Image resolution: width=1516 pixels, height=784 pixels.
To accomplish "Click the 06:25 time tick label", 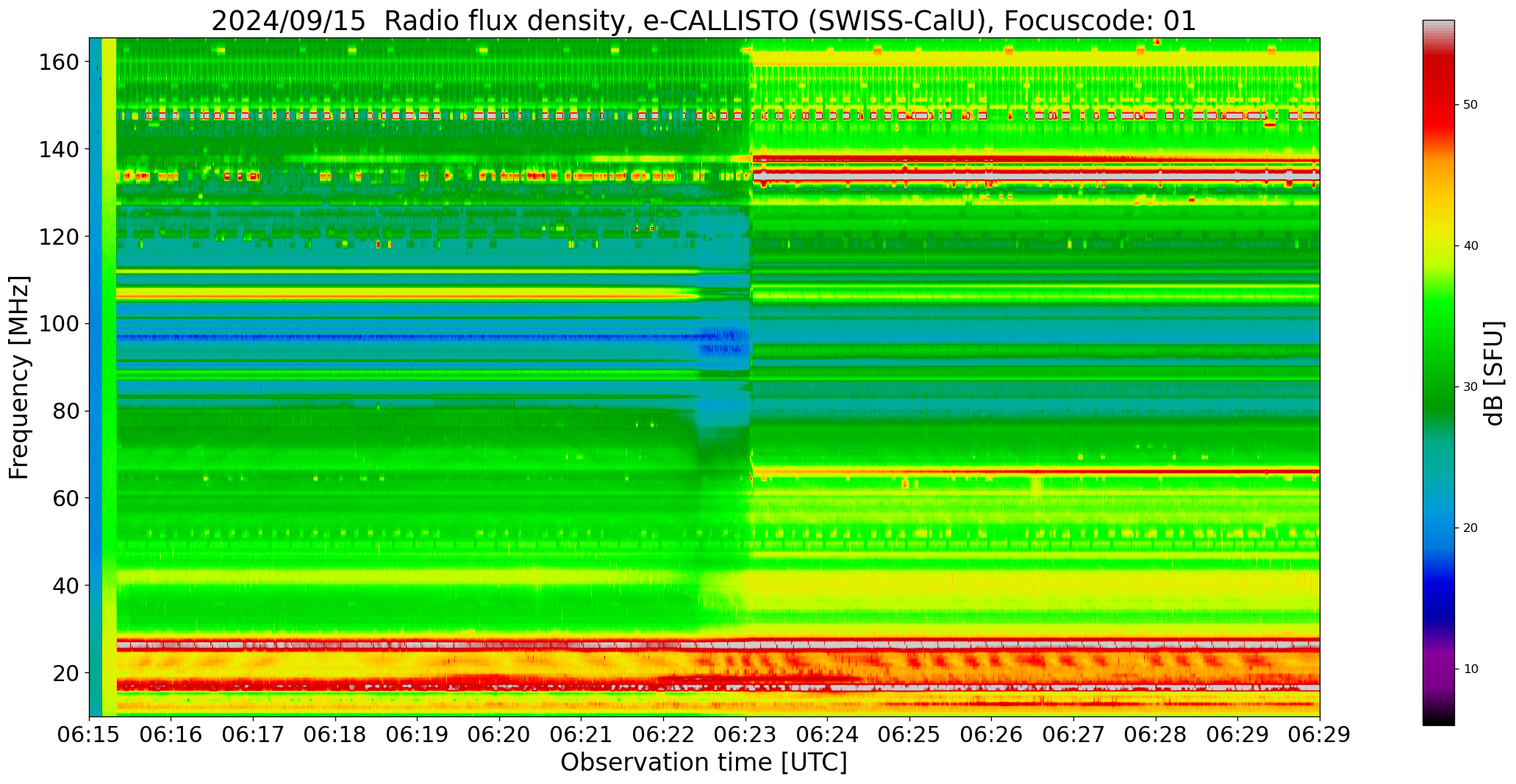I will (909, 734).
